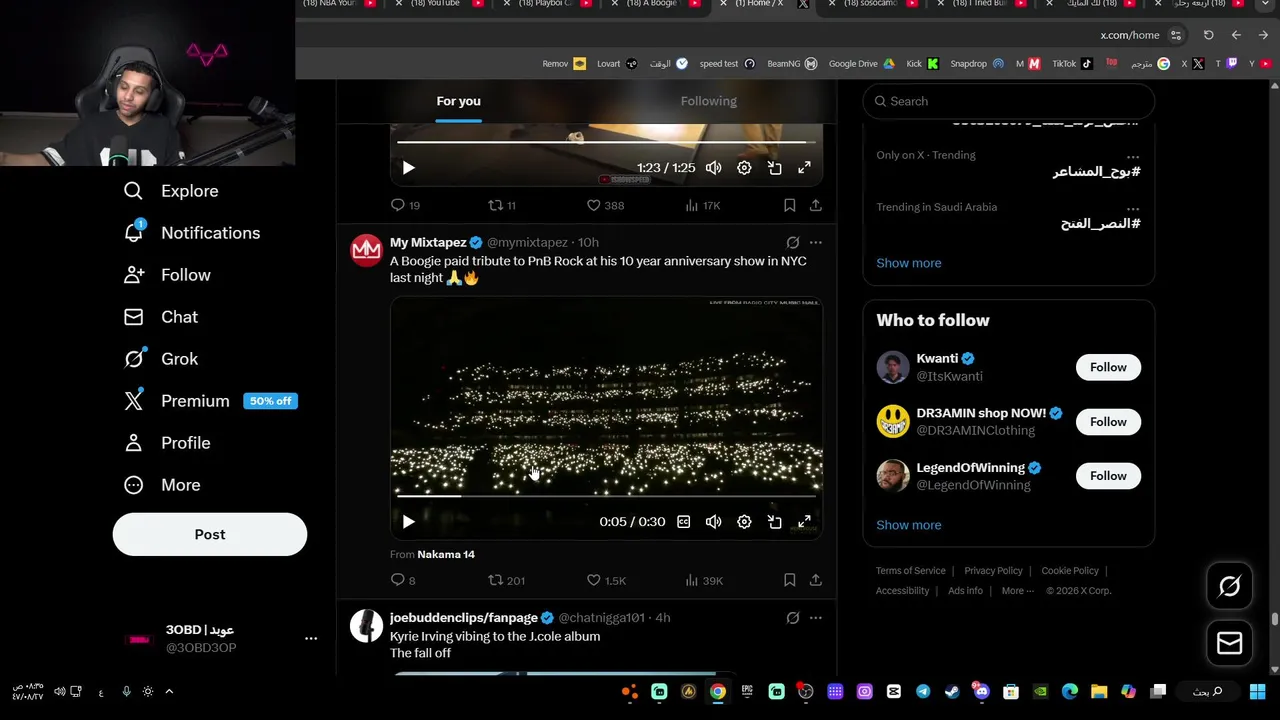Image resolution: width=1280 pixels, height=720 pixels.
Task: Play the A Boogie tribute video
Action: [x=408, y=522]
